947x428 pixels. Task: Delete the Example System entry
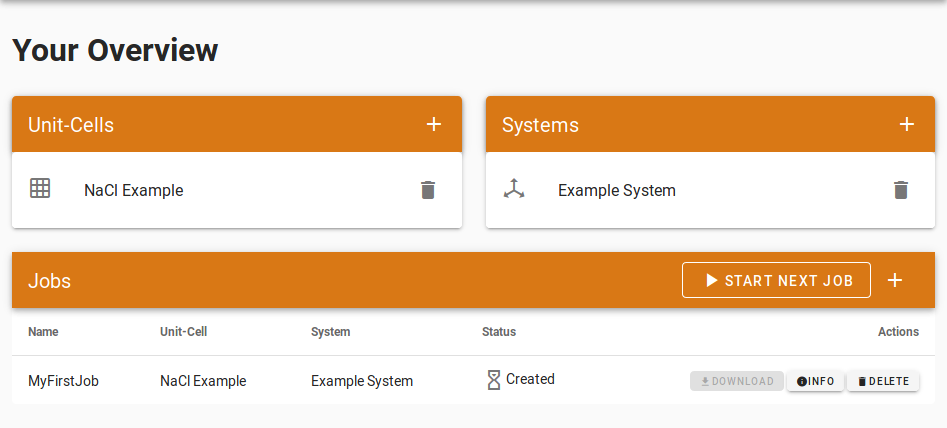point(900,190)
